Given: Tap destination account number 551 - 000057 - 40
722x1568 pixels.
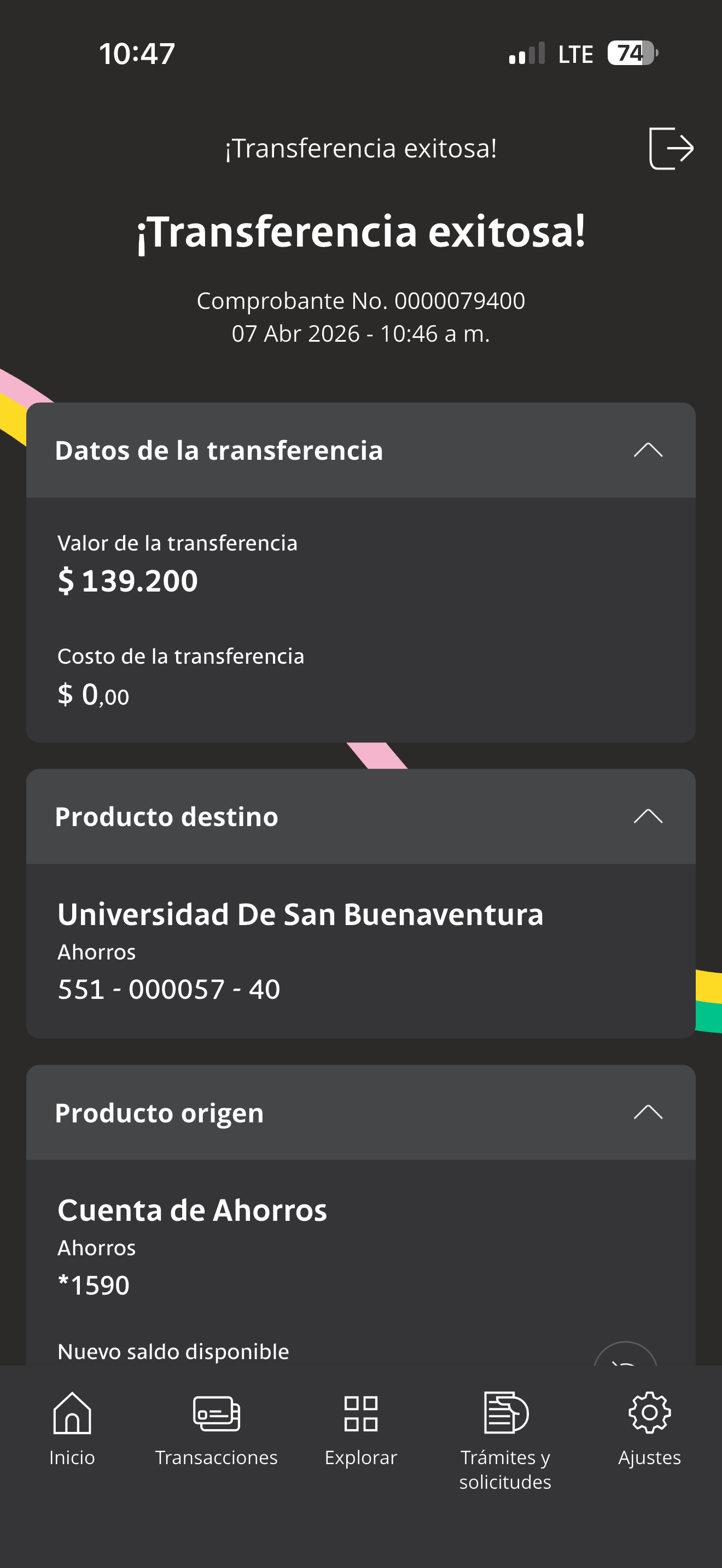Looking at the screenshot, I should tap(168, 988).
